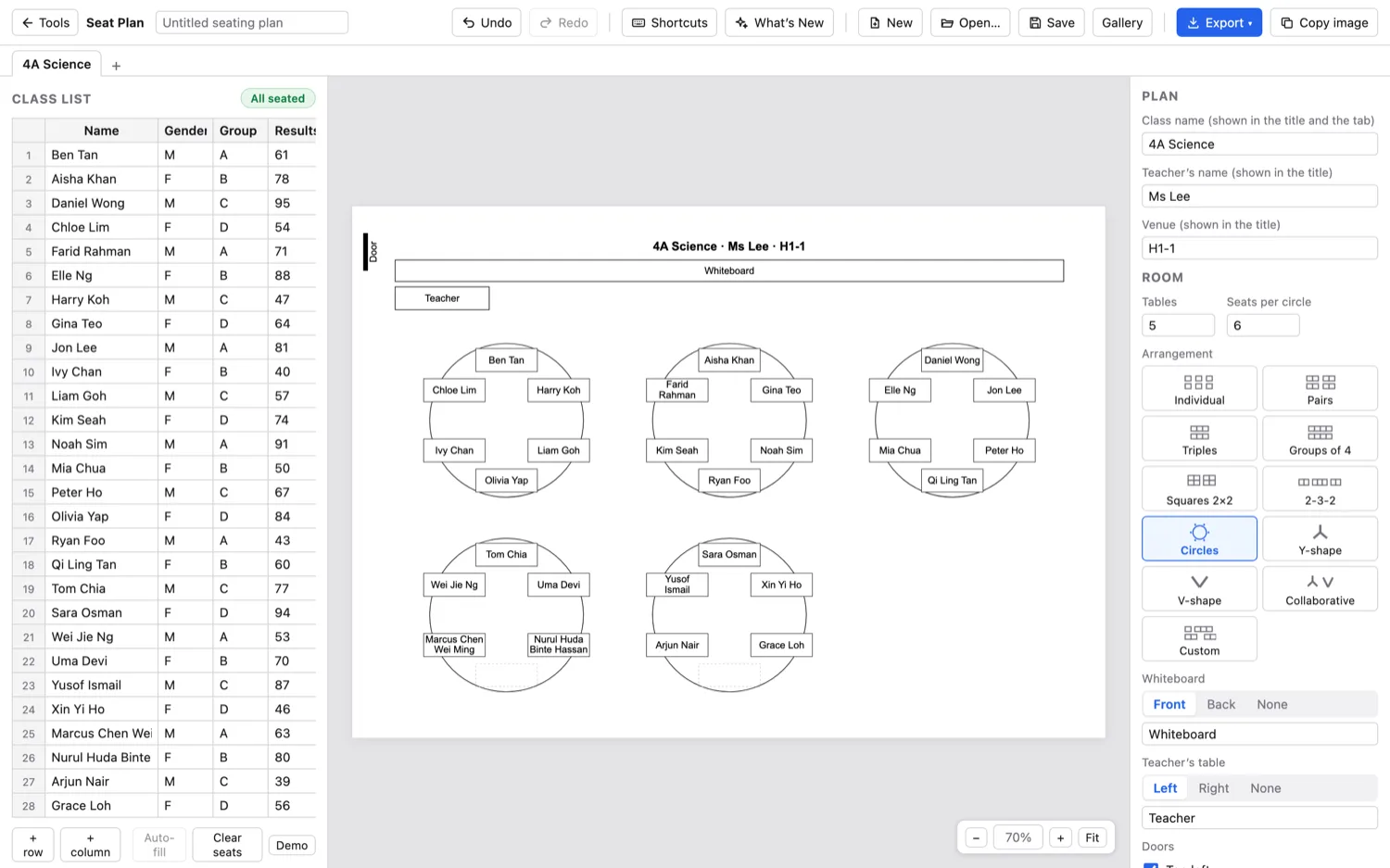Choose the Pairs arrangement
Image resolution: width=1390 pixels, height=868 pixels.
(1320, 388)
